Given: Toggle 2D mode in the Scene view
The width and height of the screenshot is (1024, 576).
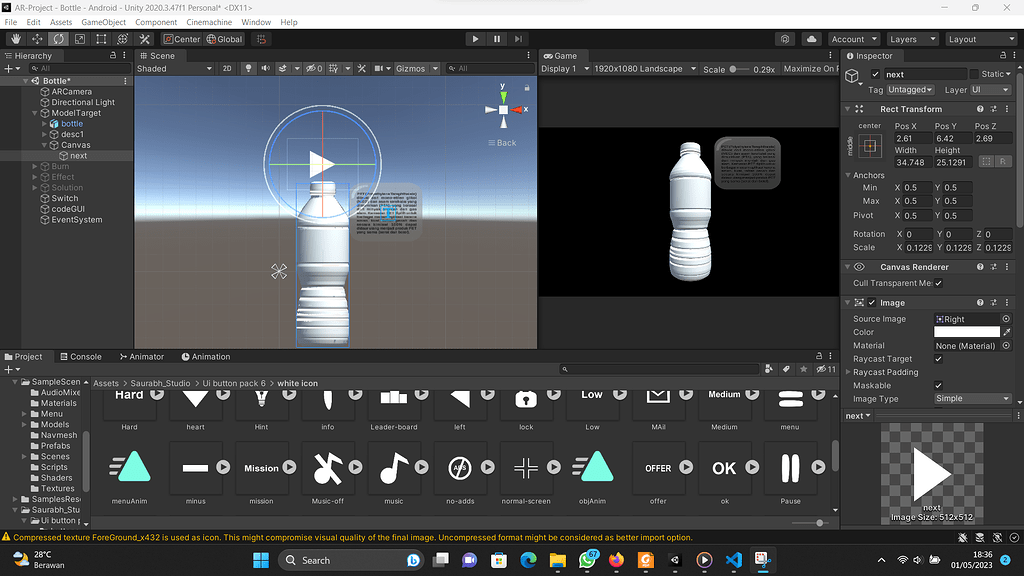Looking at the screenshot, I should click(x=225, y=69).
